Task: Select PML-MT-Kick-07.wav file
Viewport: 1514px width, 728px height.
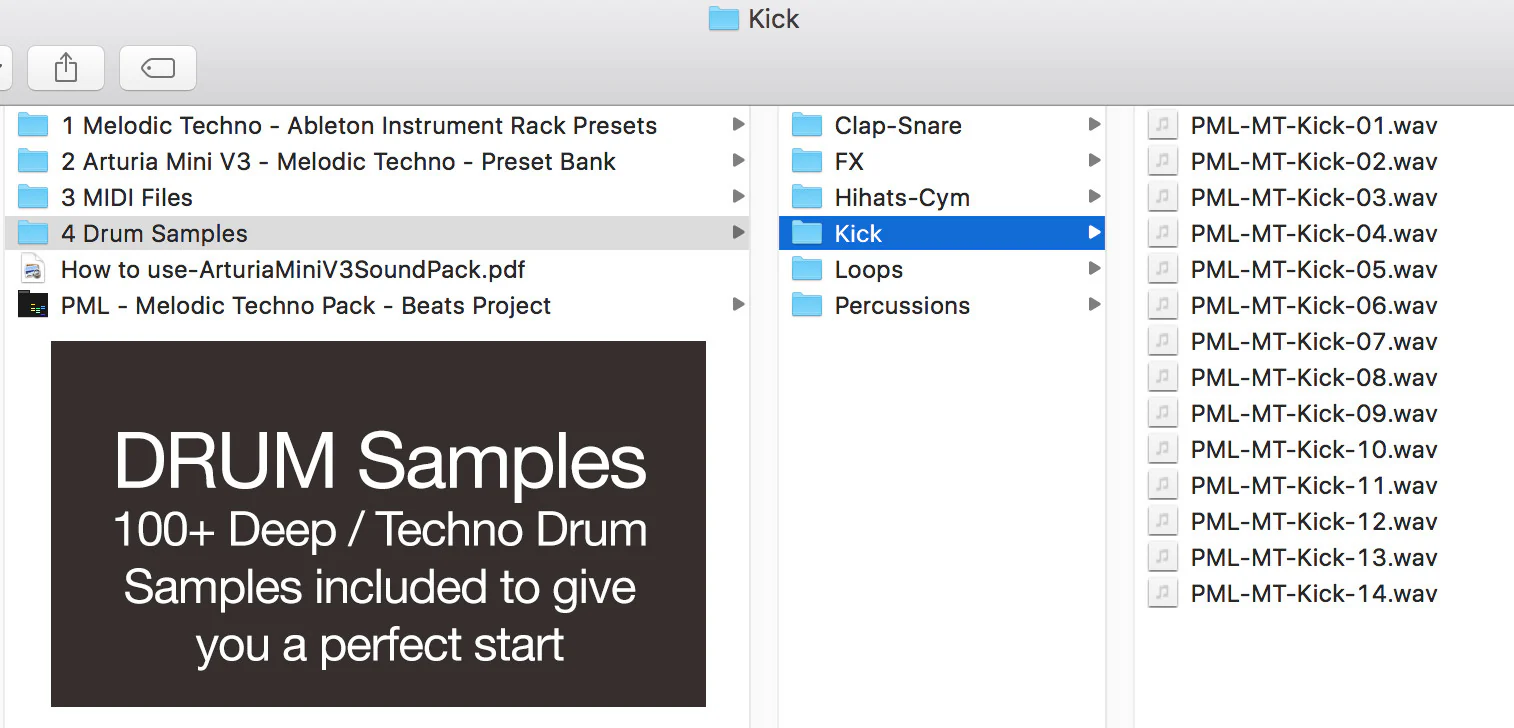Action: click(1313, 341)
